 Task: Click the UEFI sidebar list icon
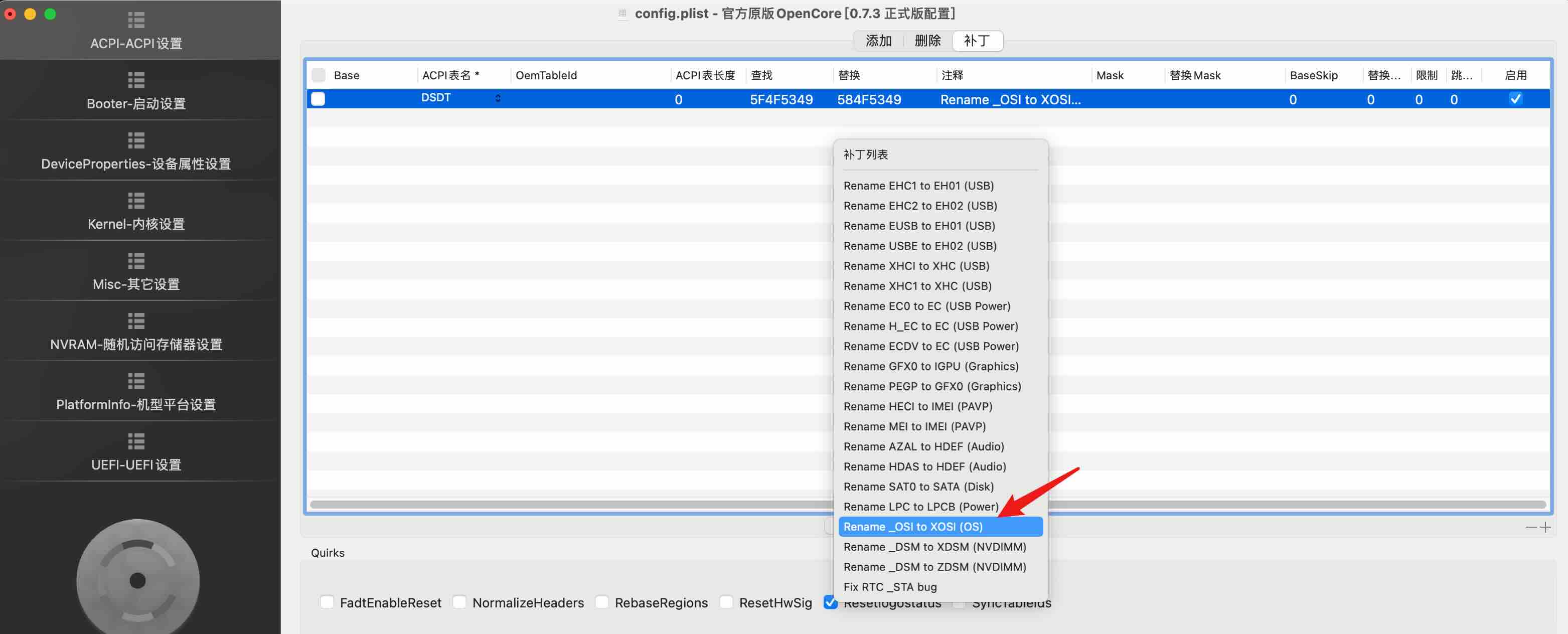[x=136, y=442]
